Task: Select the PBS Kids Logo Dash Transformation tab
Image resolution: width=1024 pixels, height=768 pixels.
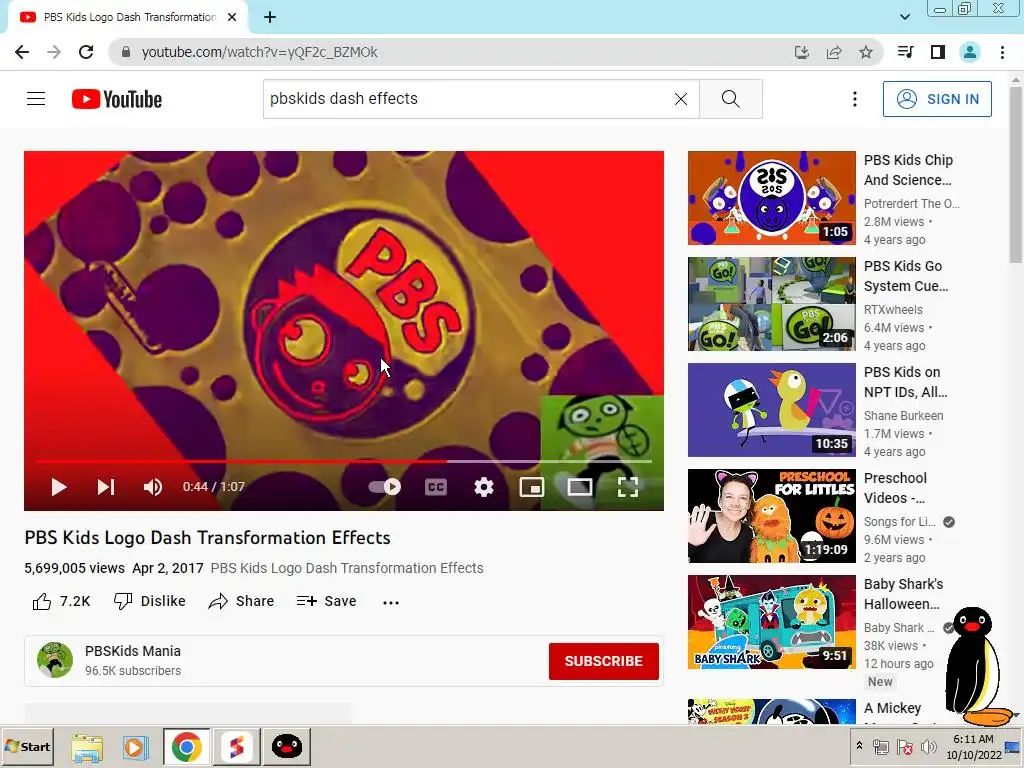Action: coord(128,18)
